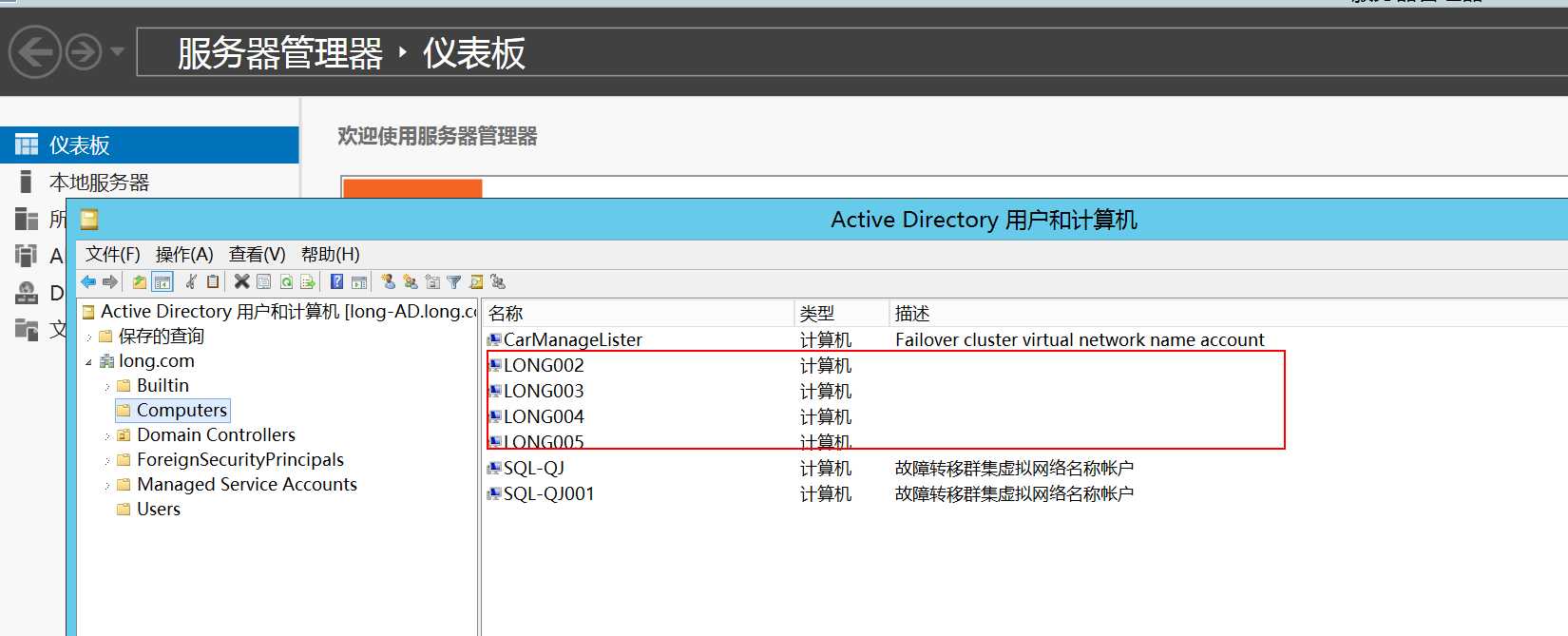Click Server Manager's forward arrow button

click(84, 51)
